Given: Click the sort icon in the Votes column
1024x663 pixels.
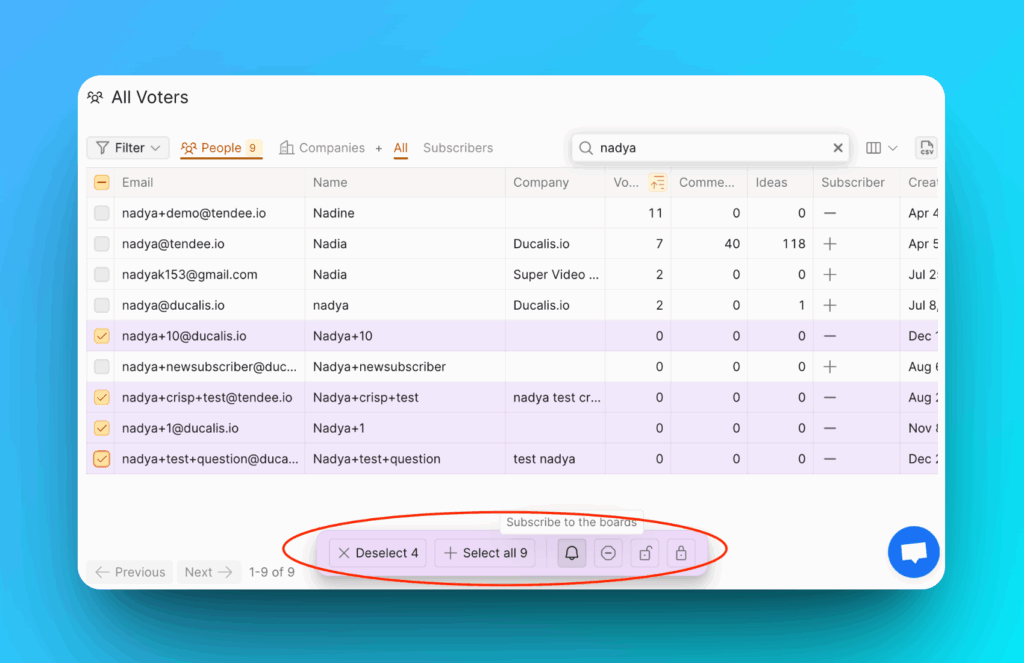Looking at the screenshot, I should 657,182.
